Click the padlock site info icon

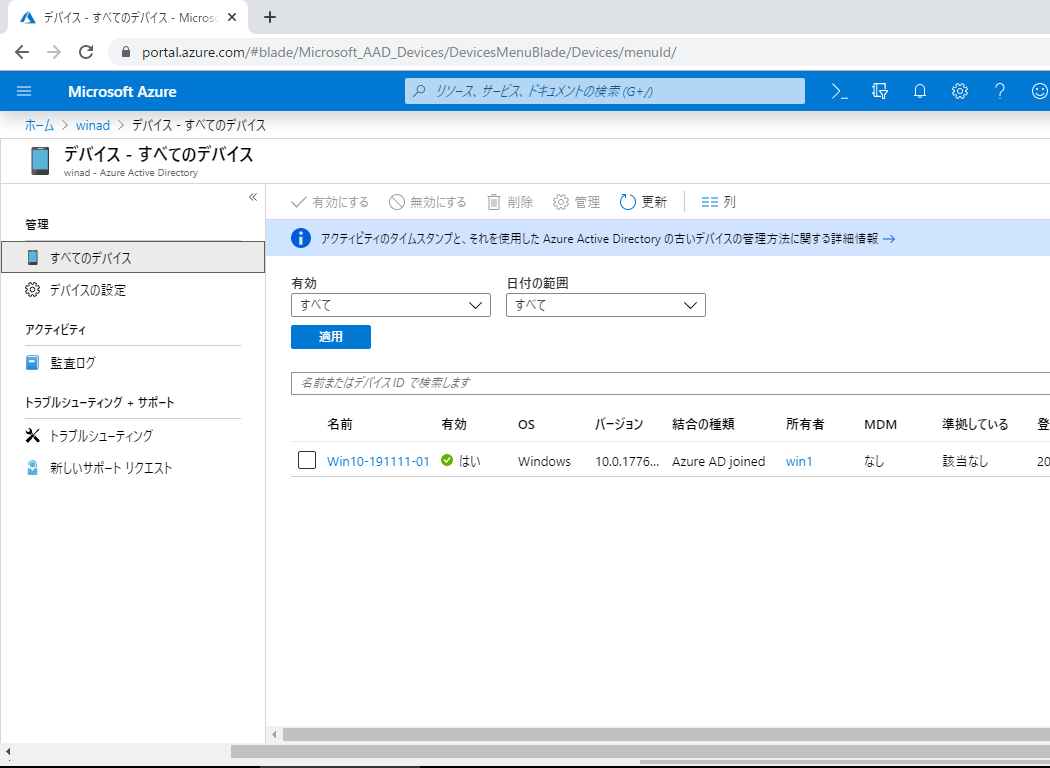(125, 52)
